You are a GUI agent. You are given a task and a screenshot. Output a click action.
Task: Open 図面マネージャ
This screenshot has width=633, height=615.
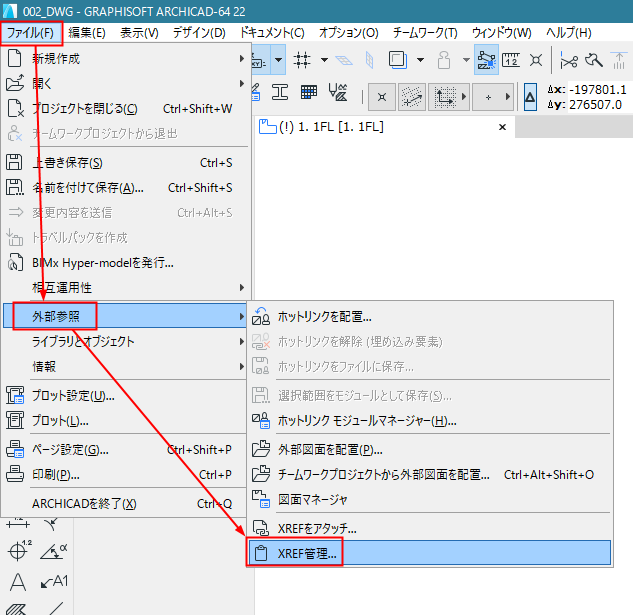430,500
